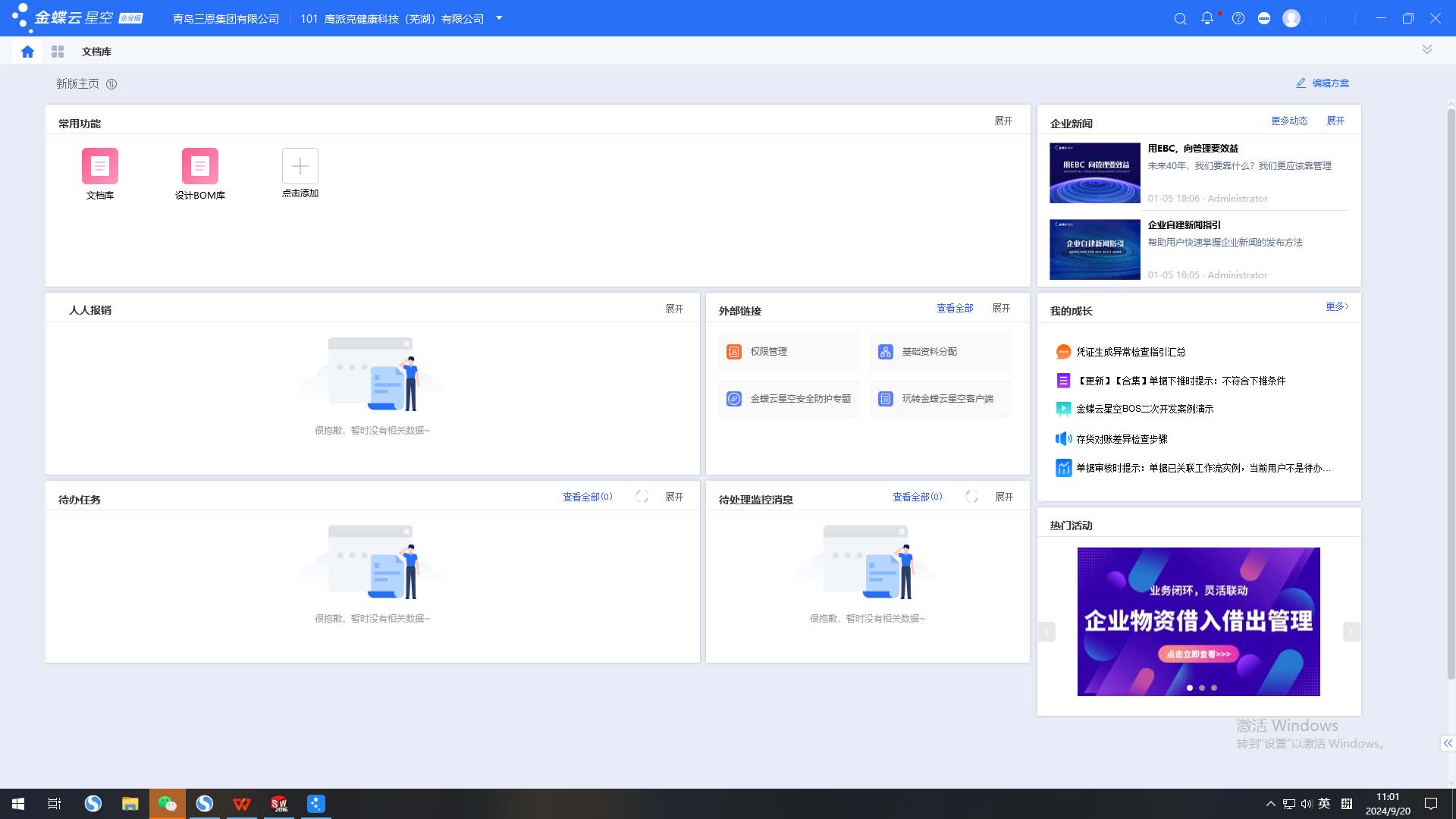Open 【更新】【合集】单据下推时提示 article
This screenshot has width=1456, height=819.
click(1181, 381)
